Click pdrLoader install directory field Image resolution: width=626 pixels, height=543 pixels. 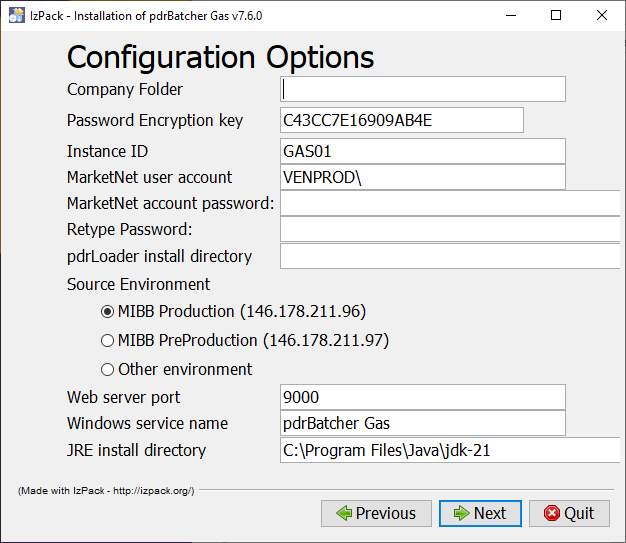(450, 256)
